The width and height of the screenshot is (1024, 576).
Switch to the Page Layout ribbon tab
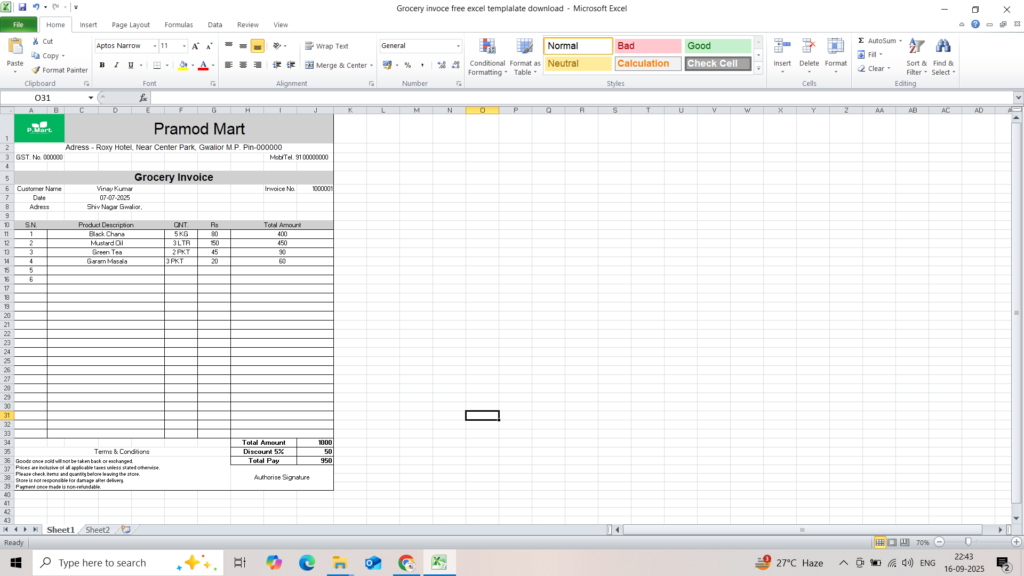[130, 24]
